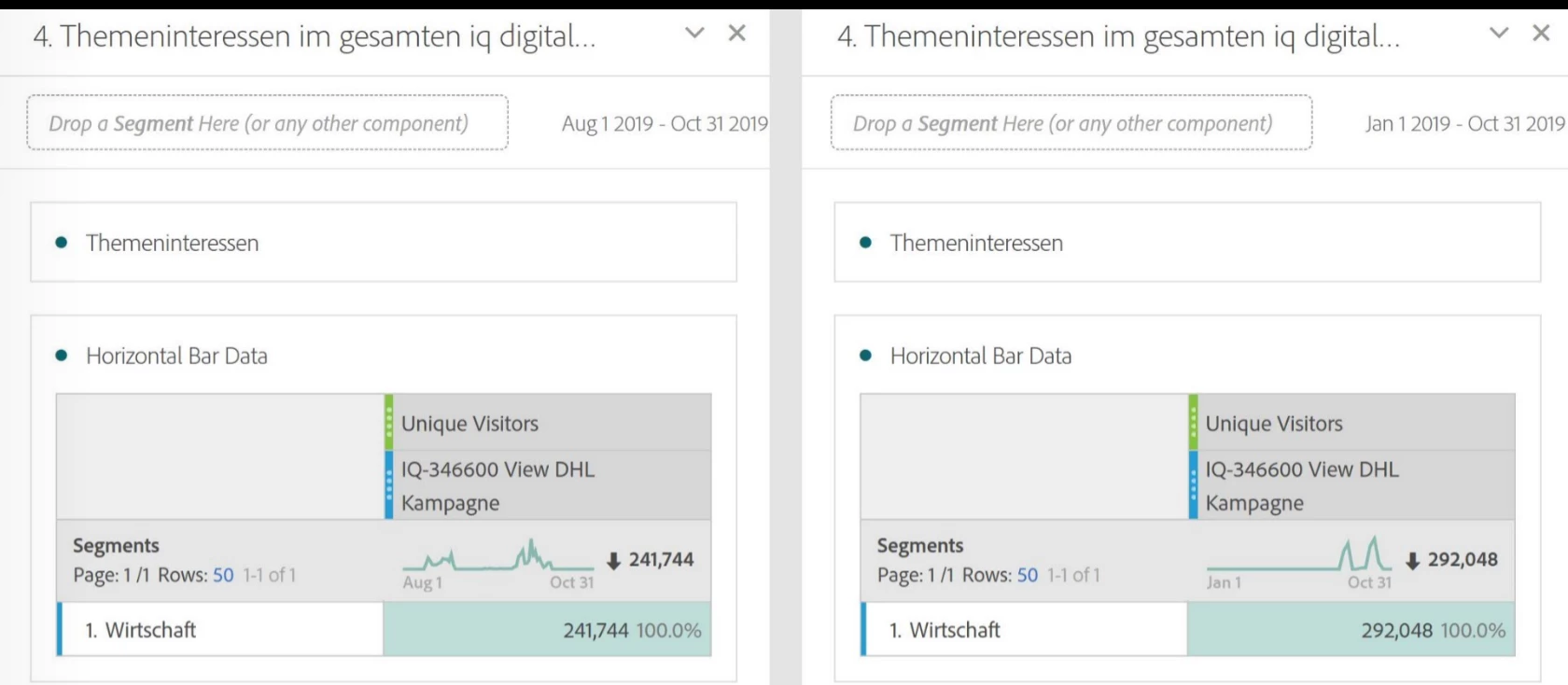The image size is (1568, 685).
Task: Change the rows count 50 in left table
Action: pos(223,575)
